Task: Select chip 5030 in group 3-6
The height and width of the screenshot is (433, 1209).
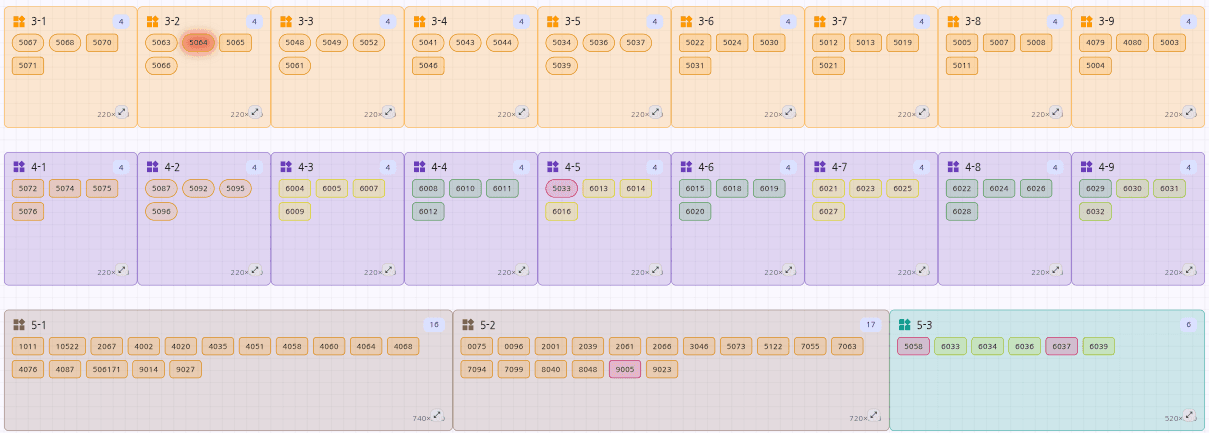Action: (769, 42)
